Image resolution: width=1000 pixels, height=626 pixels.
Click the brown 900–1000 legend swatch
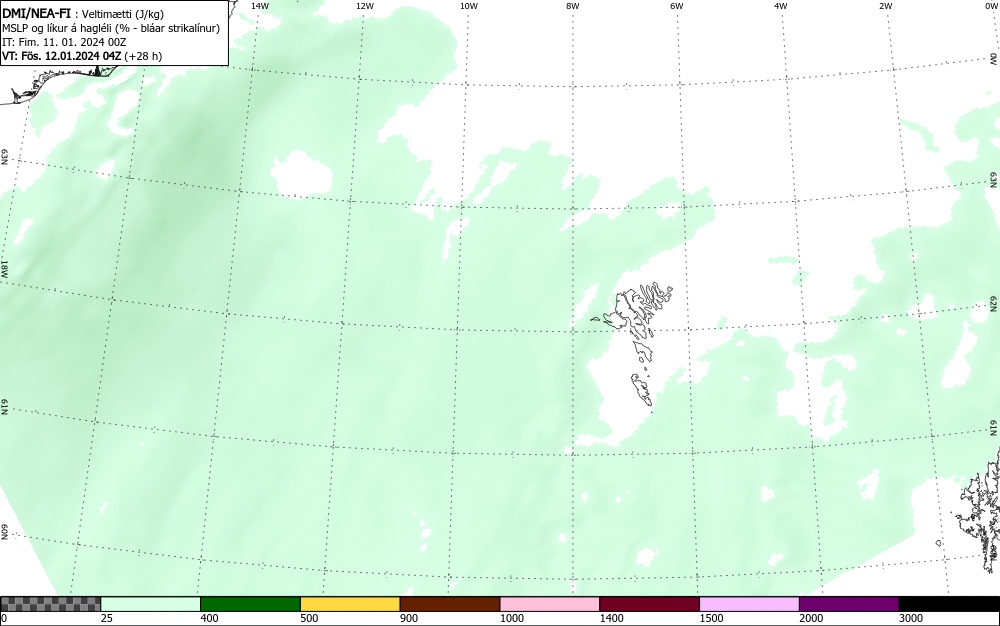tap(450, 604)
